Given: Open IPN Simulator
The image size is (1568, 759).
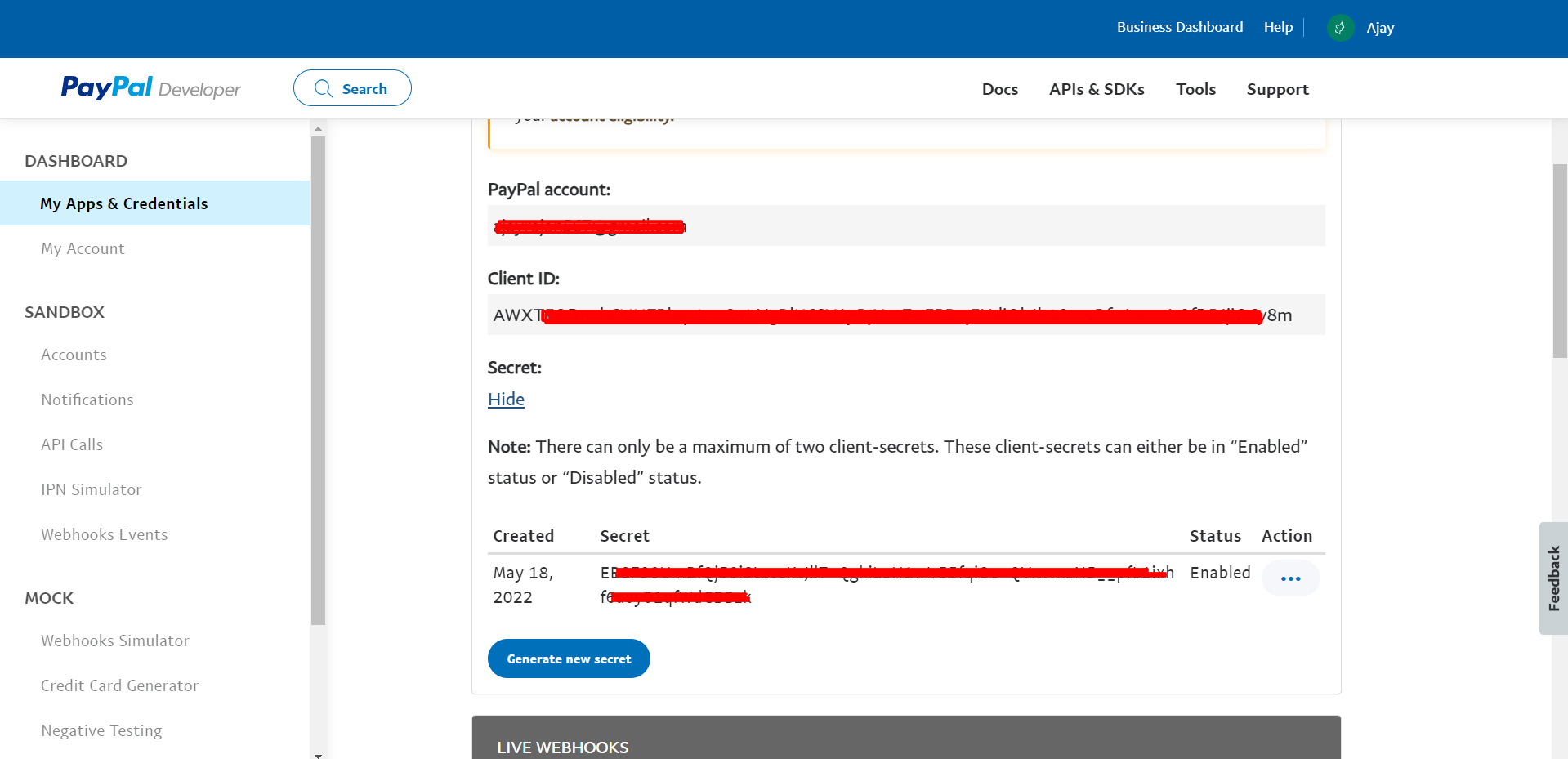Looking at the screenshot, I should (x=91, y=489).
